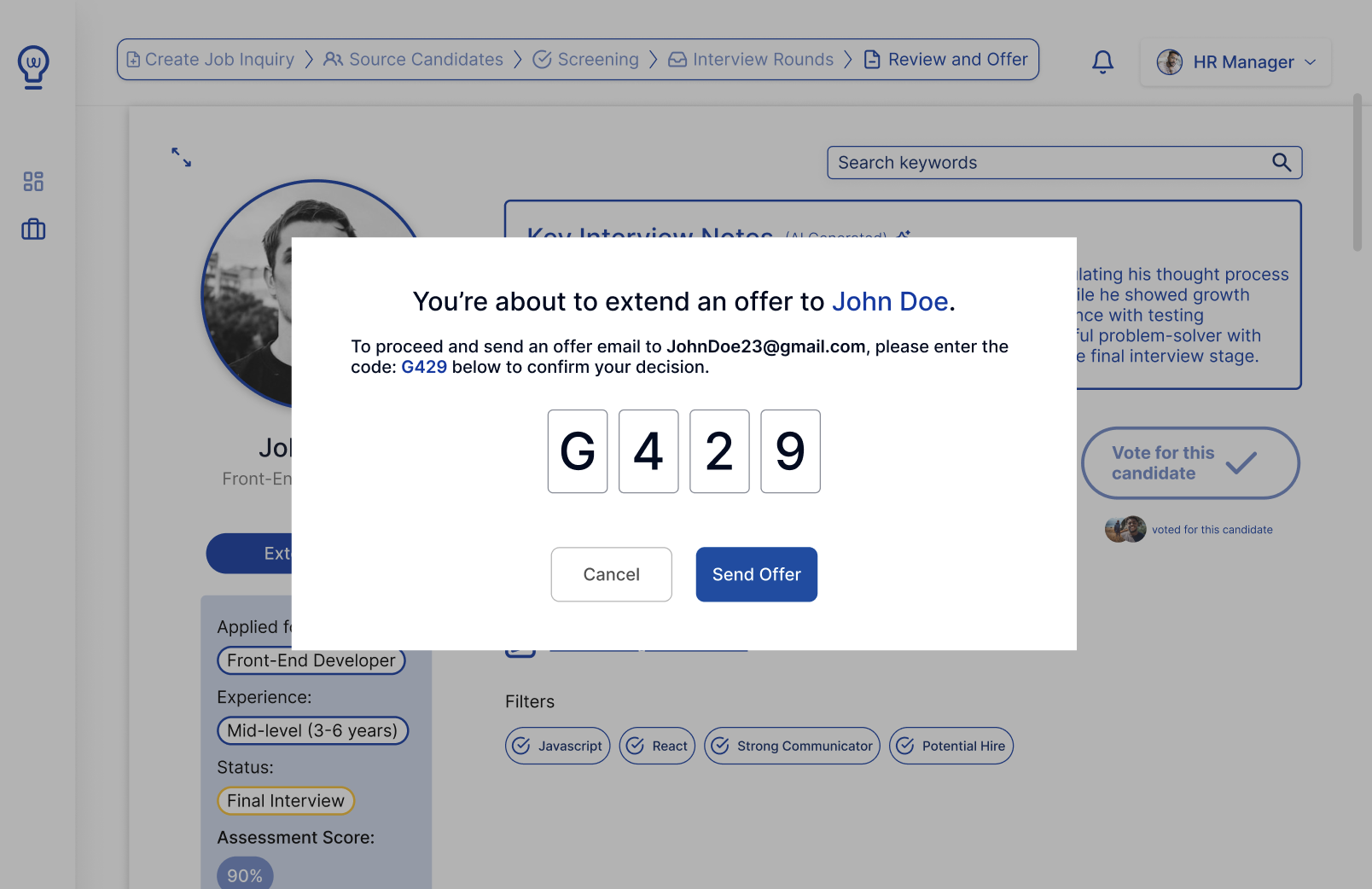Click the expand arrows on candidate card
Image resolution: width=1372 pixels, height=889 pixels.
[x=180, y=157]
